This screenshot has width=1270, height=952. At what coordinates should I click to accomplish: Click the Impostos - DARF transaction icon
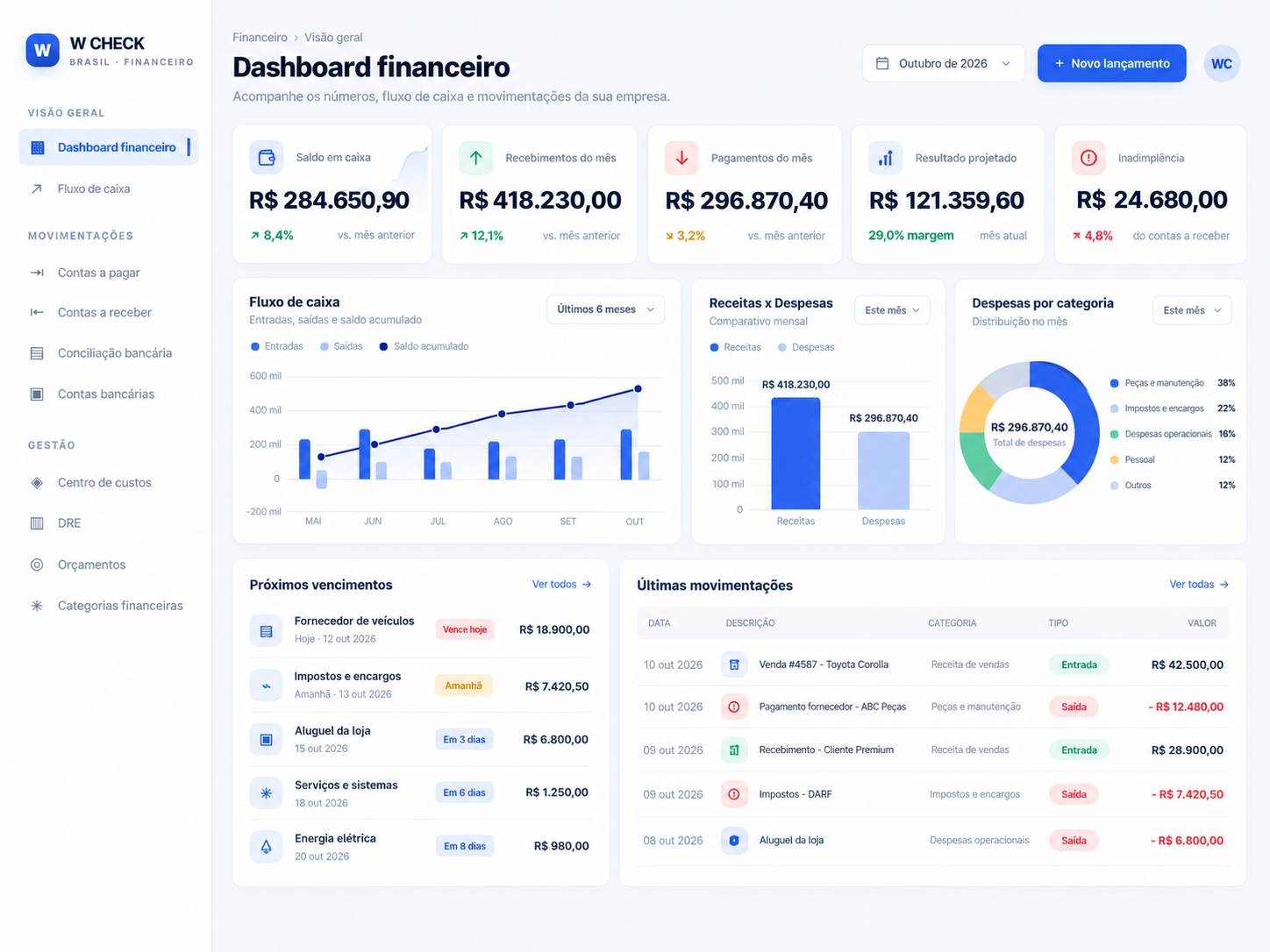pyautogui.click(x=734, y=794)
